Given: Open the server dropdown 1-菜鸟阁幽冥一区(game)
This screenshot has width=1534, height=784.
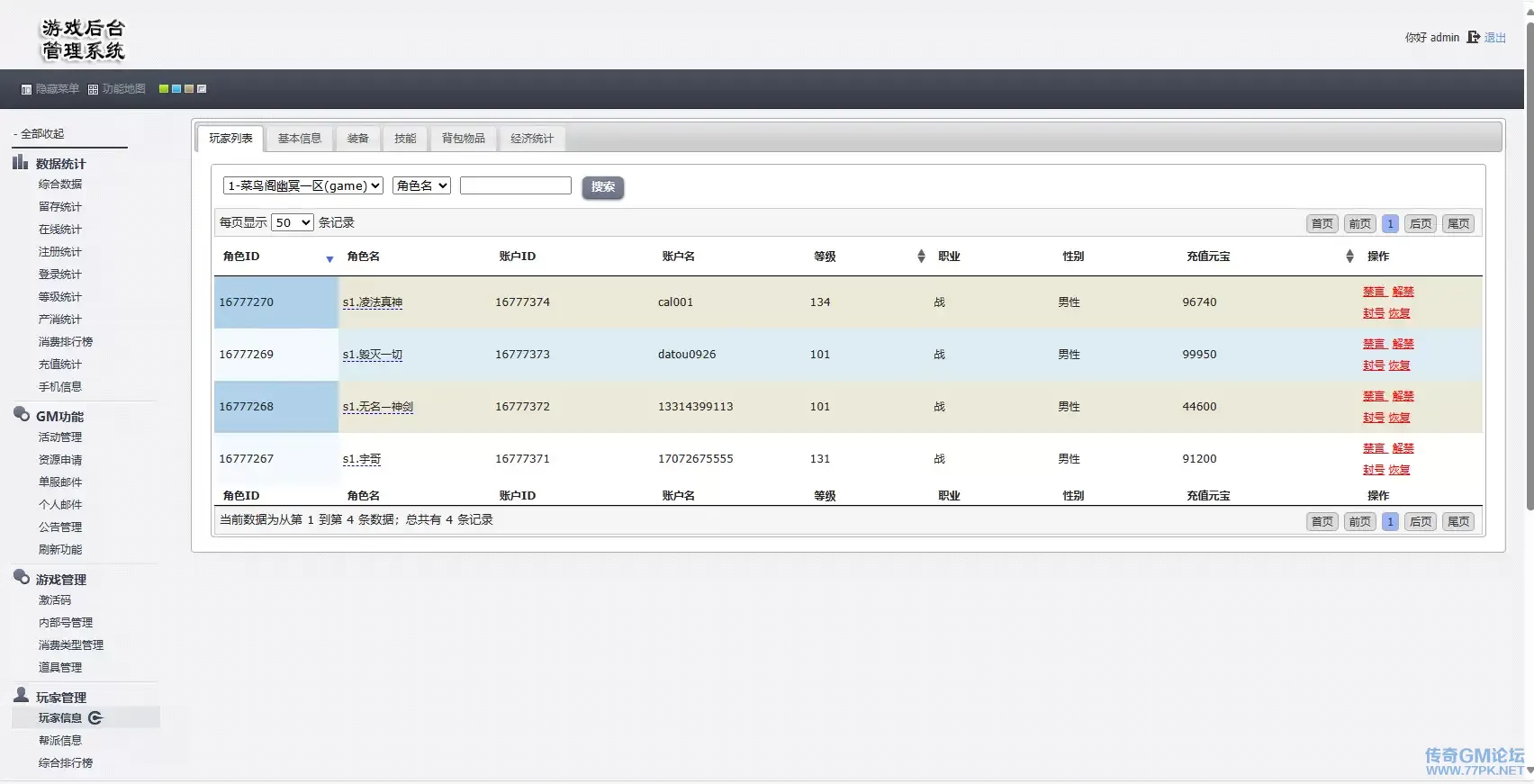Looking at the screenshot, I should click(303, 185).
